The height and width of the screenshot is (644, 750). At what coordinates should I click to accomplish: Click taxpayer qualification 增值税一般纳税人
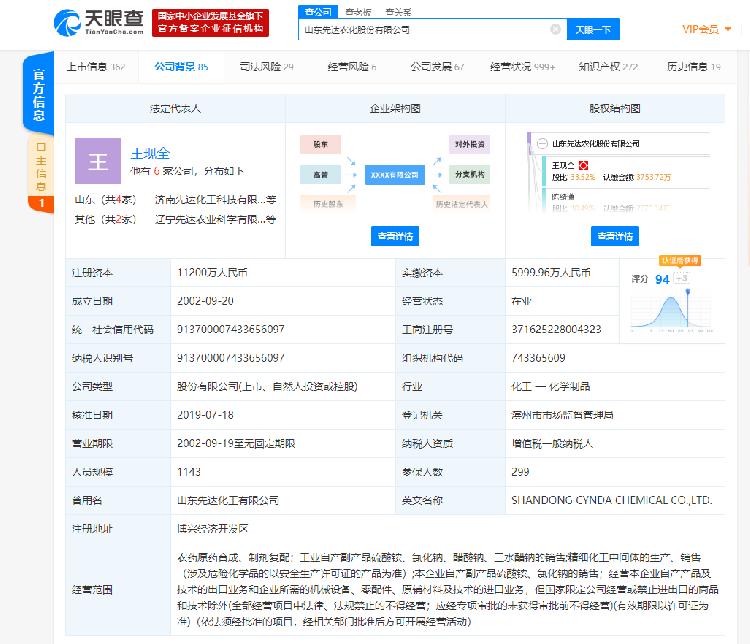click(x=552, y=444)
